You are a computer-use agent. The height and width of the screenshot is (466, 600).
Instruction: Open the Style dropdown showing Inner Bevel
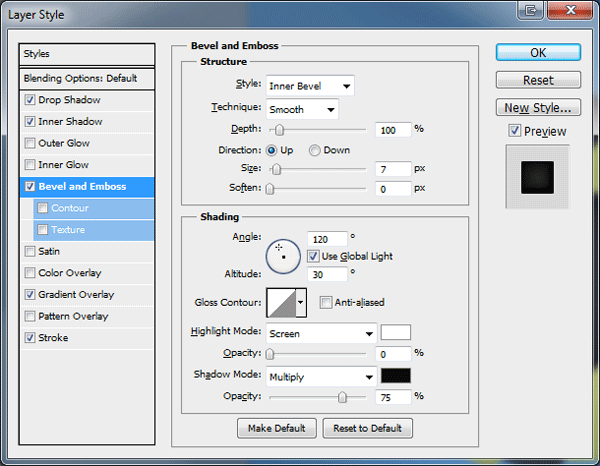coord(310,86)
